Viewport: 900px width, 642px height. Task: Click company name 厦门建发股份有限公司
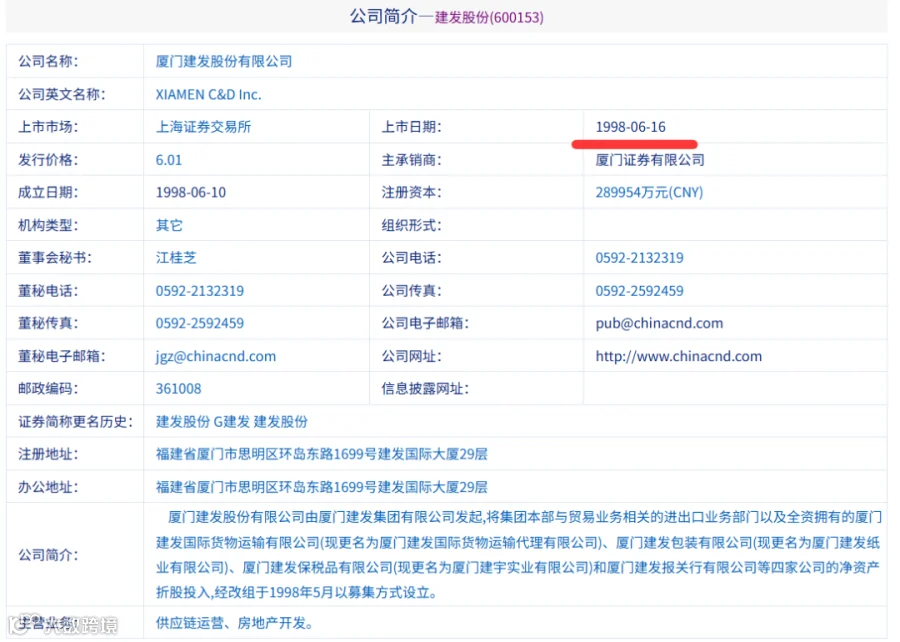pyautogui.click(x=224, y=61)
